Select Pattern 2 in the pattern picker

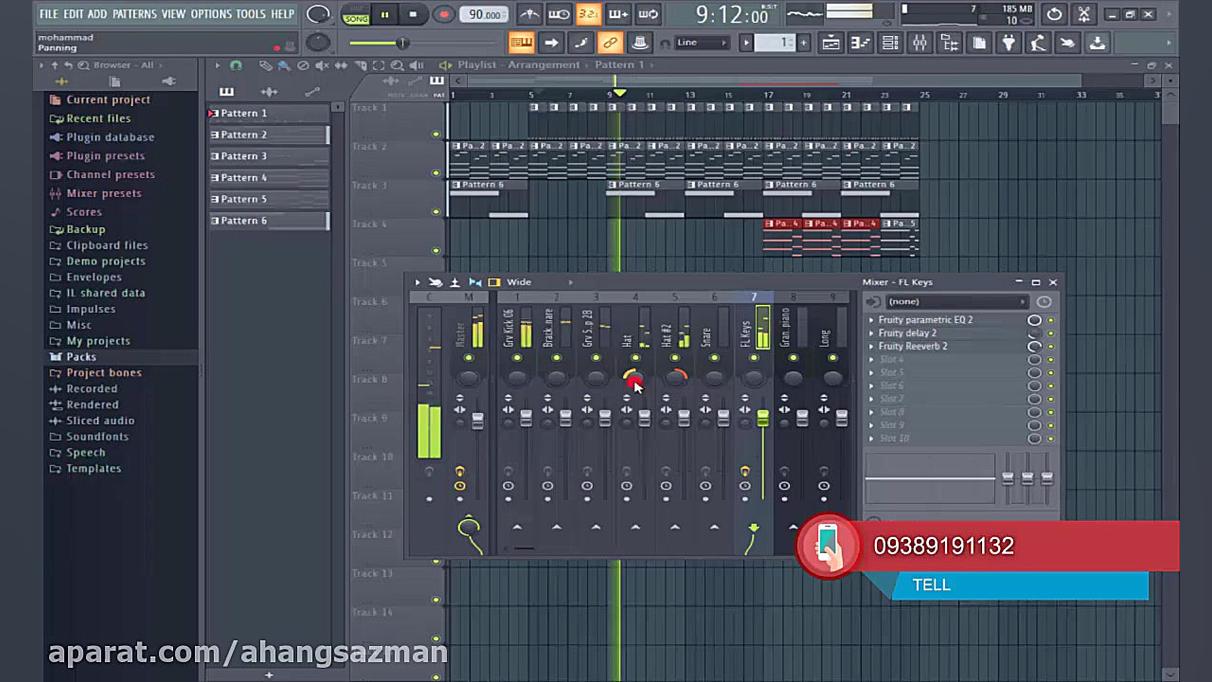(268, 135)
